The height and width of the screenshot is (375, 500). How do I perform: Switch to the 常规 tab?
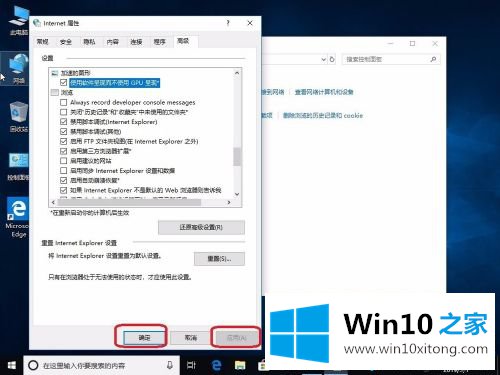click(43, 42)
